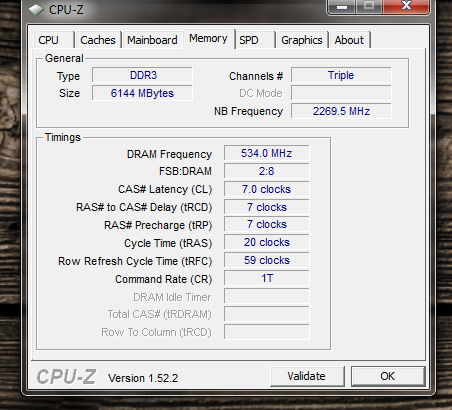Viewport: 452px width, 410px height.
Task: Click the RAS# Precharge (tRP) value field
Action: [267, 225]
